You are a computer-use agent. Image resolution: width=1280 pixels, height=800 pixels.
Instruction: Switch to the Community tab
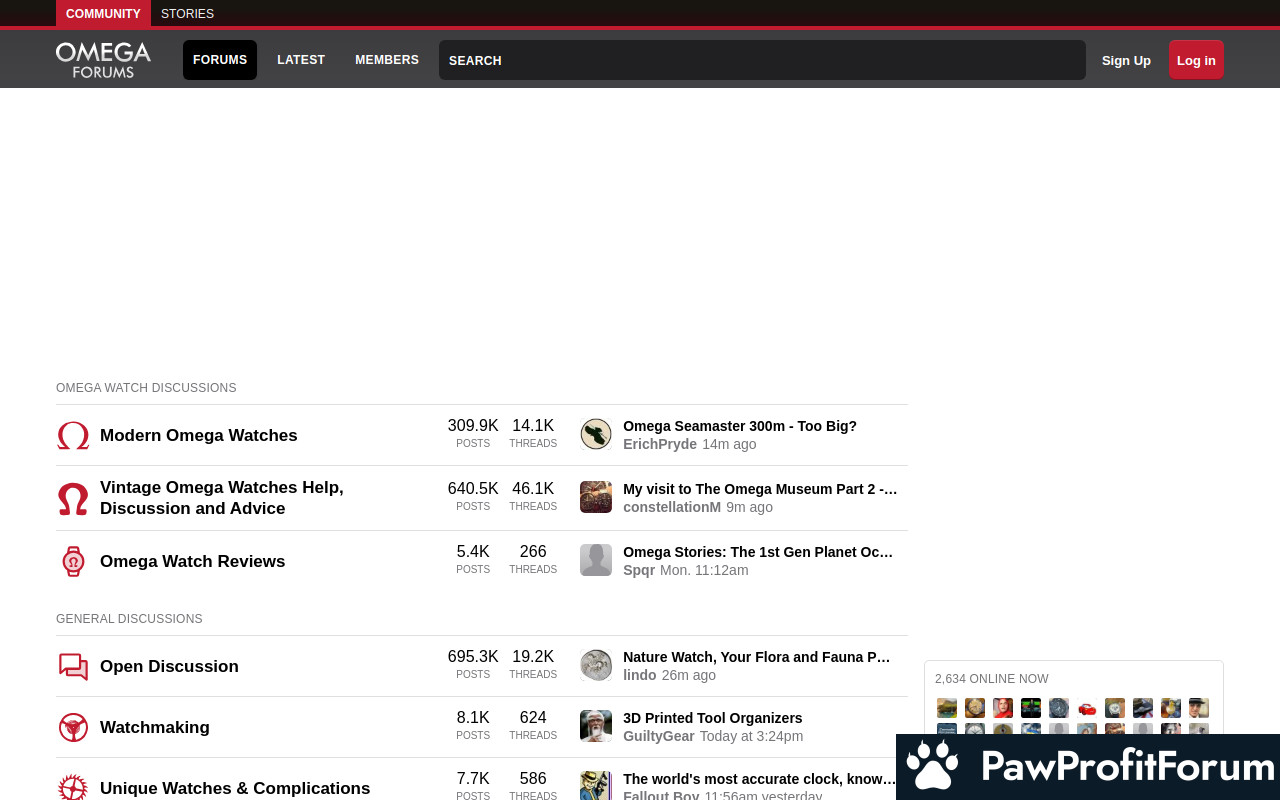point(103,14)
